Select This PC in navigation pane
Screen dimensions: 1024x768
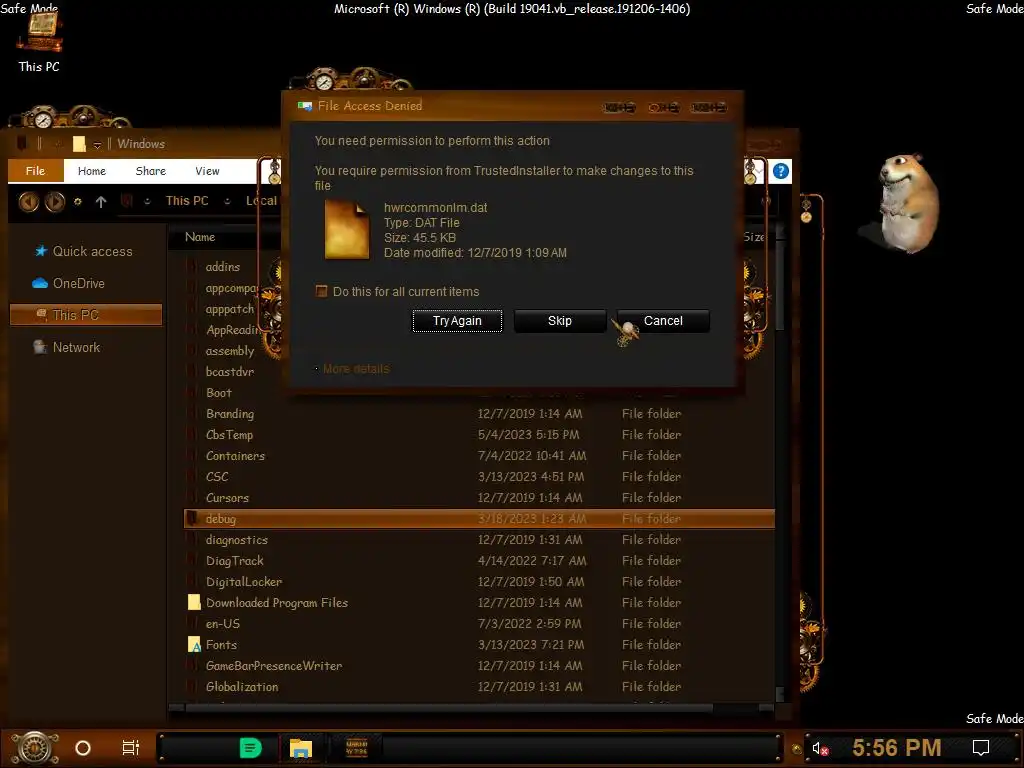86,315
